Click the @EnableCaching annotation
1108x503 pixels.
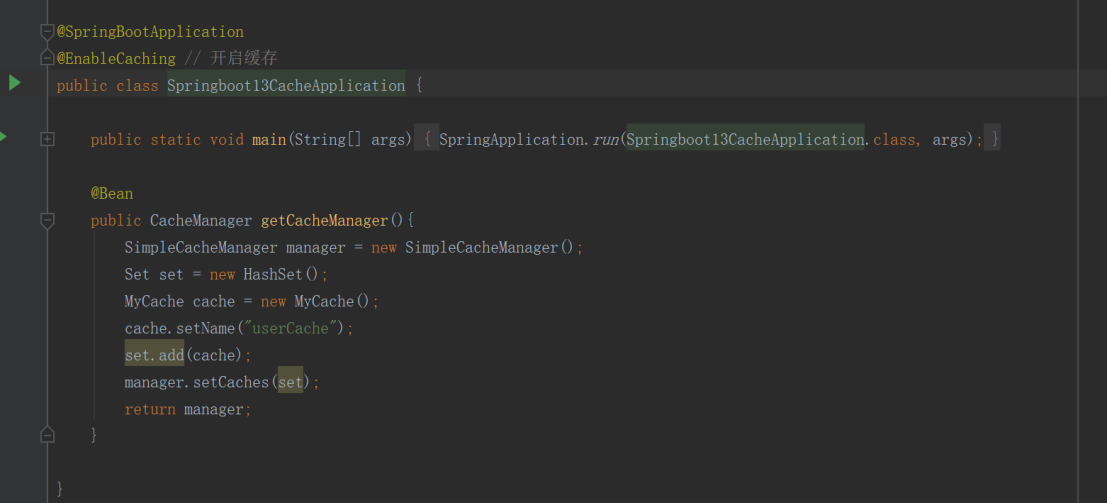[x=116, y=59]
